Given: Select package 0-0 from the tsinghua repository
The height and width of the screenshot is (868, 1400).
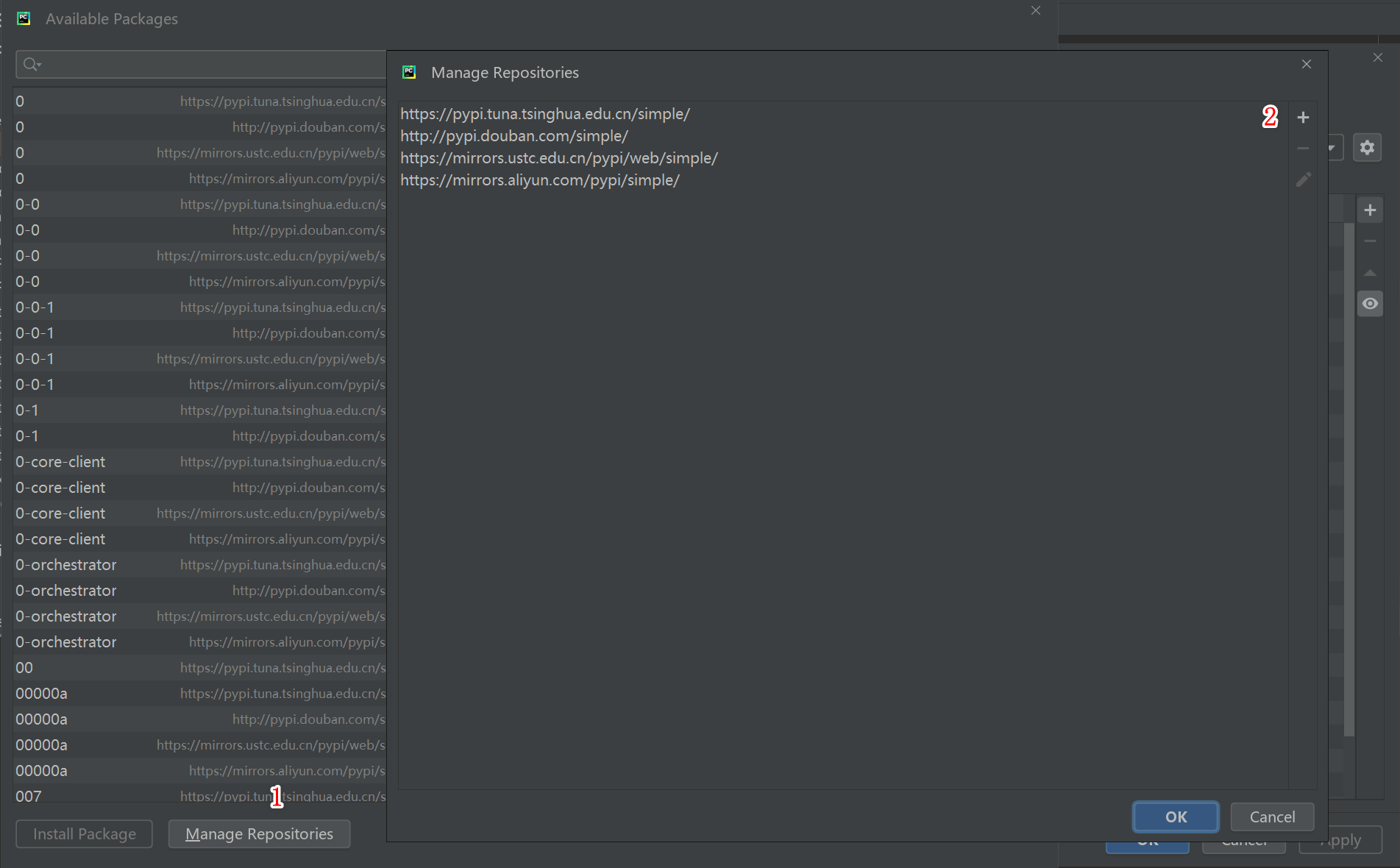Looking at the screenshot, I should [x=200, y=204].
